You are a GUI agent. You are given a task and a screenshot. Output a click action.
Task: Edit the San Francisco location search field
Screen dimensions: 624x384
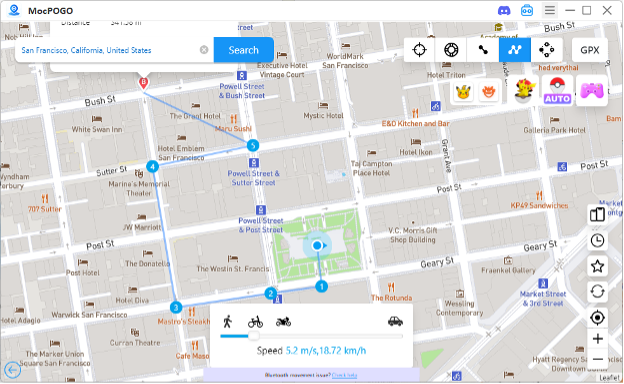click(107, 50)
